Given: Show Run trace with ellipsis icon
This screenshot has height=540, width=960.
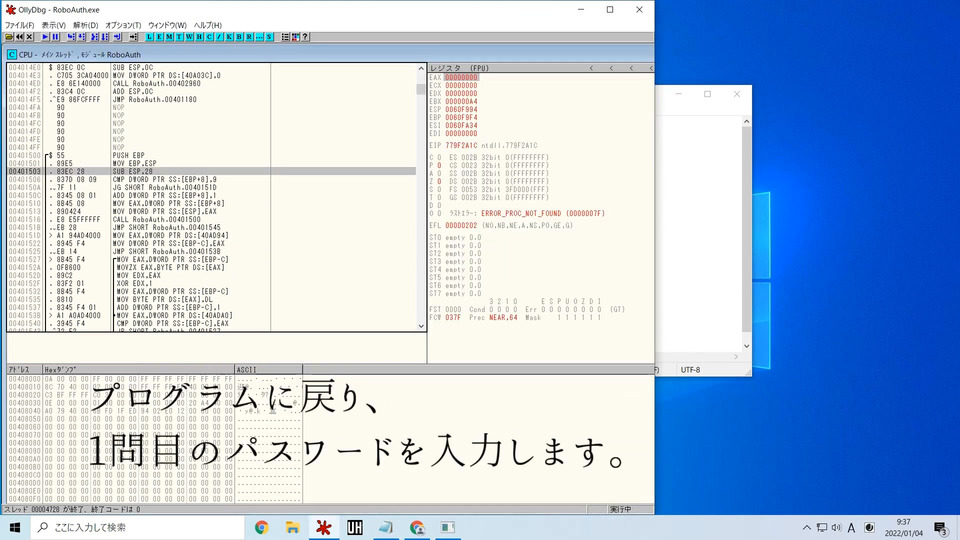Looking at the screenshot, I should click(259, 37).
